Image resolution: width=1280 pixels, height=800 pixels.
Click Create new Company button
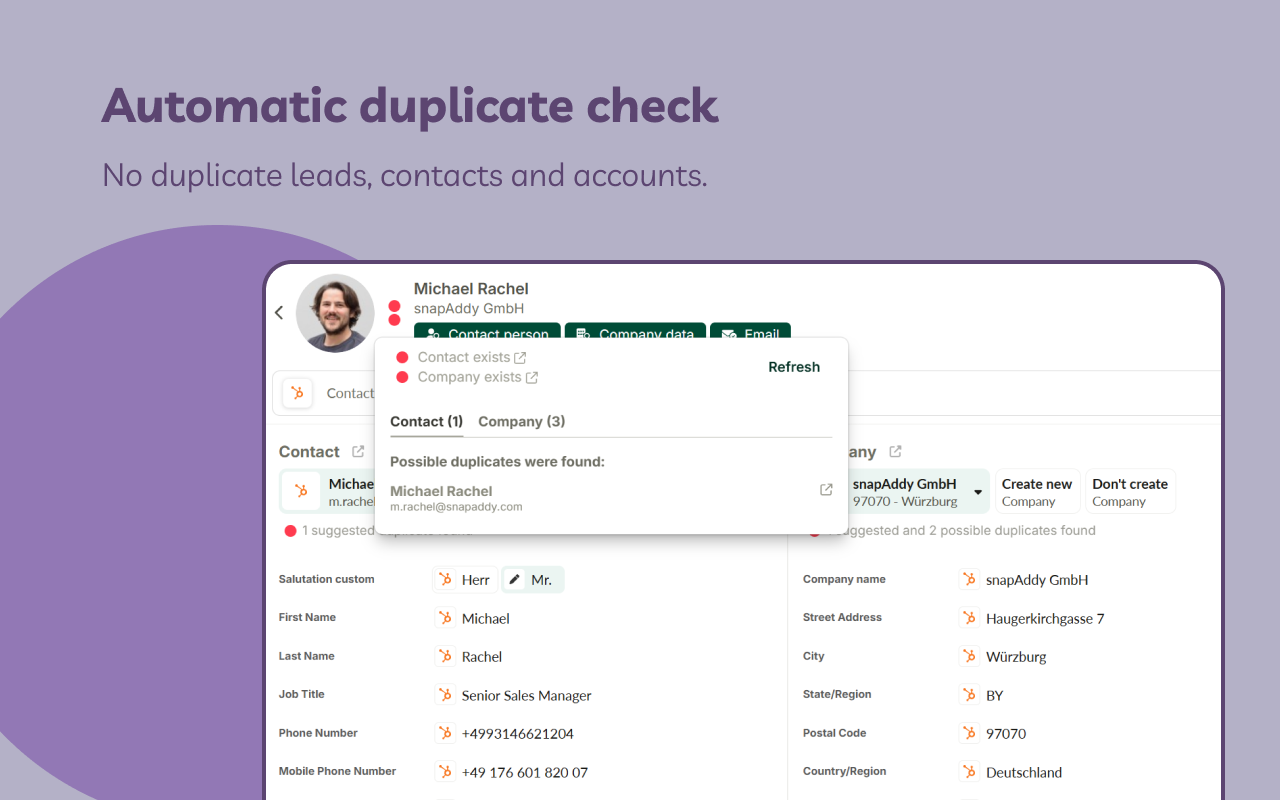[x=1037, y=492]
